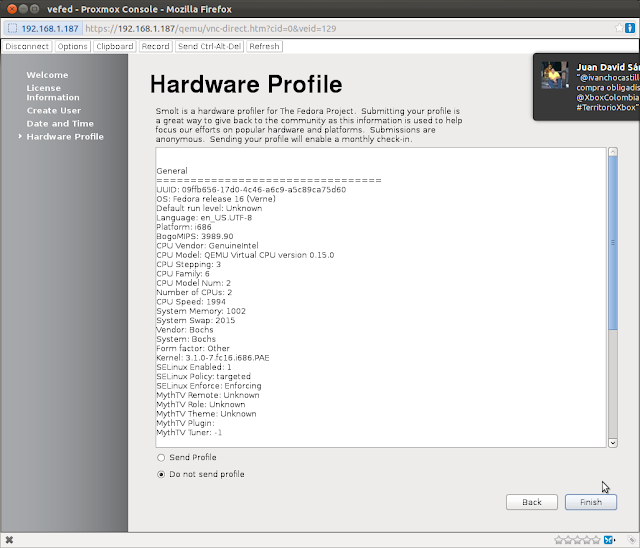
Task: Click 'Language: en_US.UTF-8' line
Action: pyautogui.click(x=204, y=217)
